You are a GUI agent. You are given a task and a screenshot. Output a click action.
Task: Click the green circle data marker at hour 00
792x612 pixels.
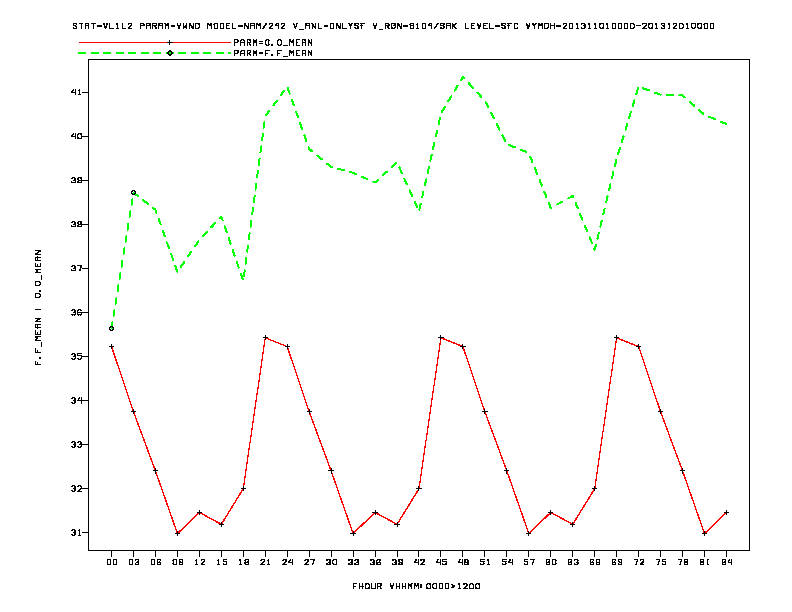(112, 329)
